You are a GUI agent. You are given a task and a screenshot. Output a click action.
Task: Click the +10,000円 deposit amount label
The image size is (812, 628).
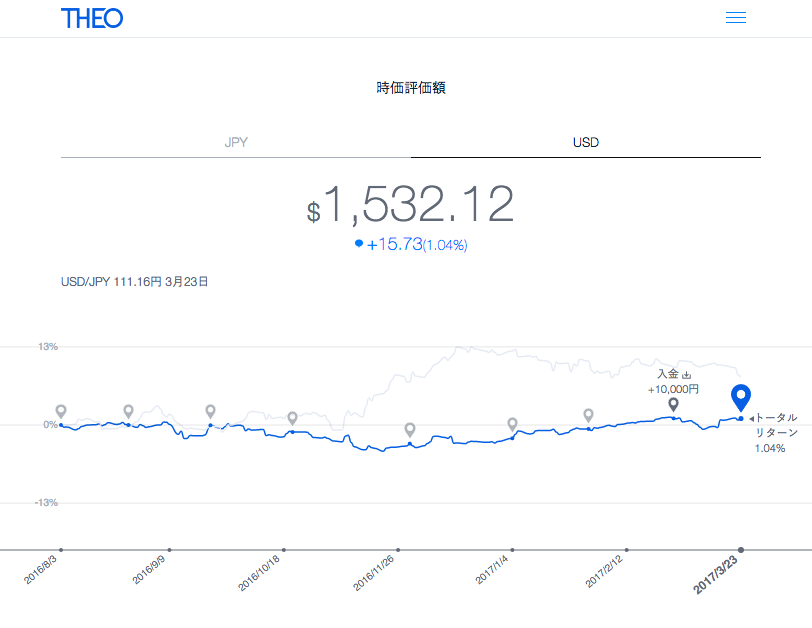(x=673, y=389)
